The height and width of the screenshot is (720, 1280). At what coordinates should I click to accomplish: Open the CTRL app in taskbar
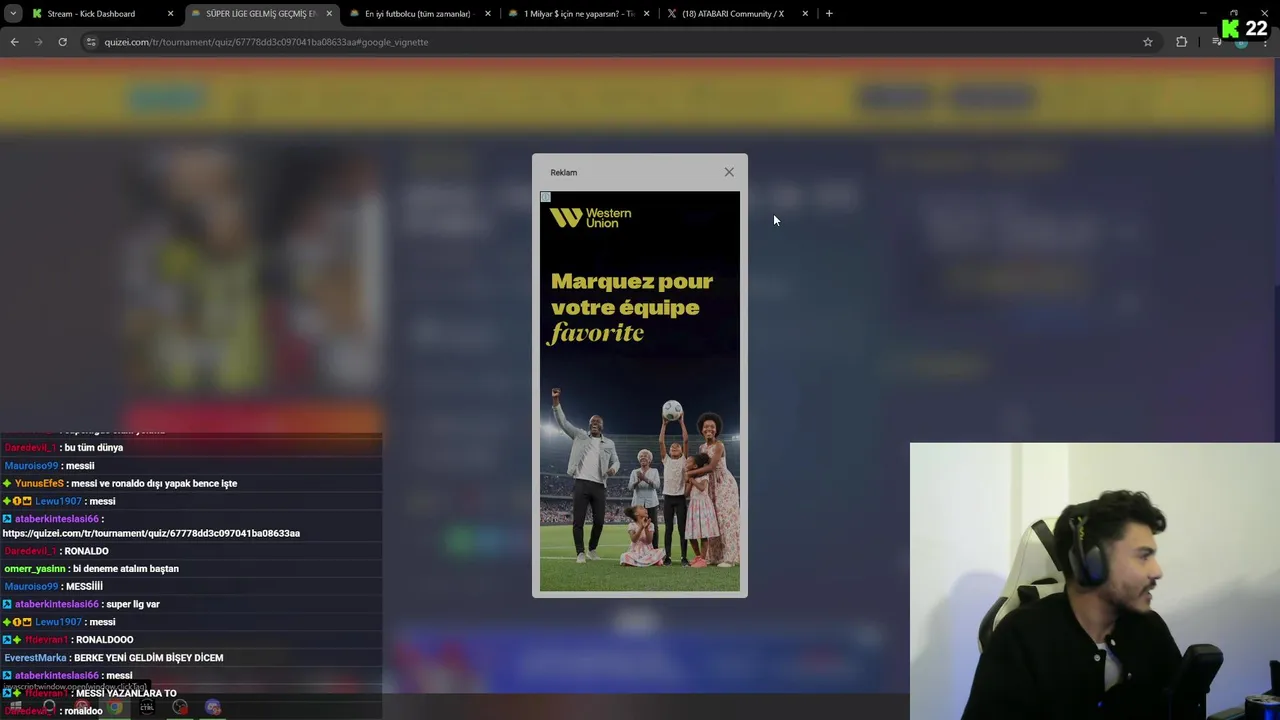pos(147,708)
